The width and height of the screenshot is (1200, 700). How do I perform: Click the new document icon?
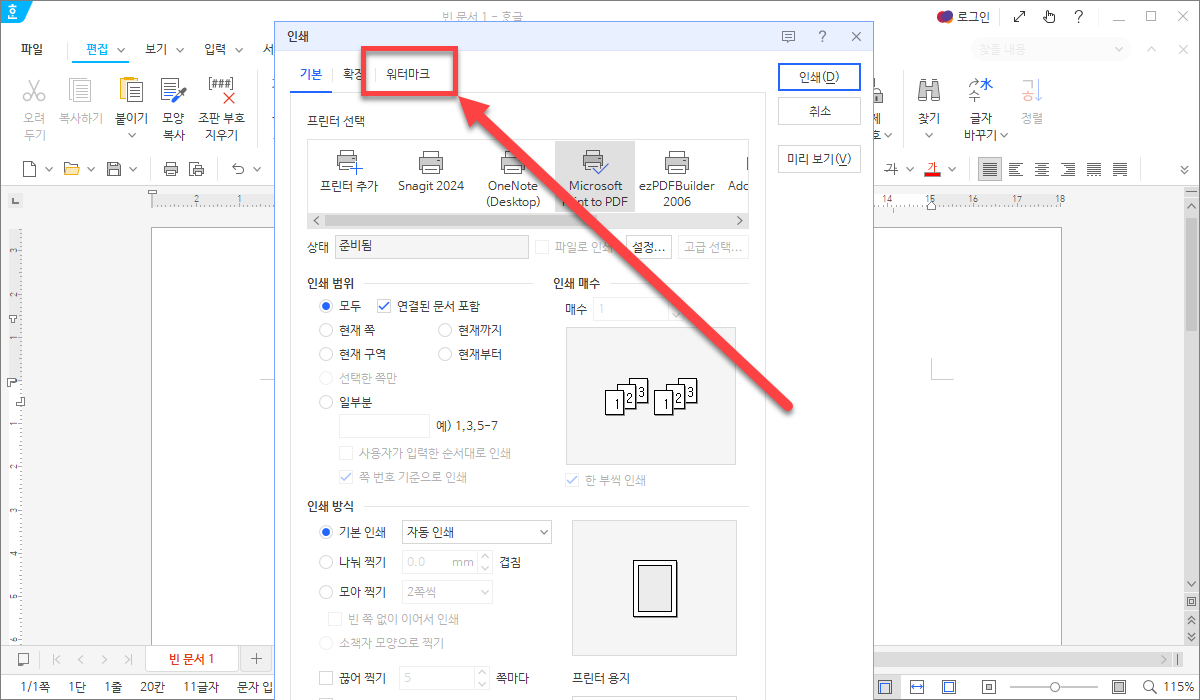pos(30,169)
